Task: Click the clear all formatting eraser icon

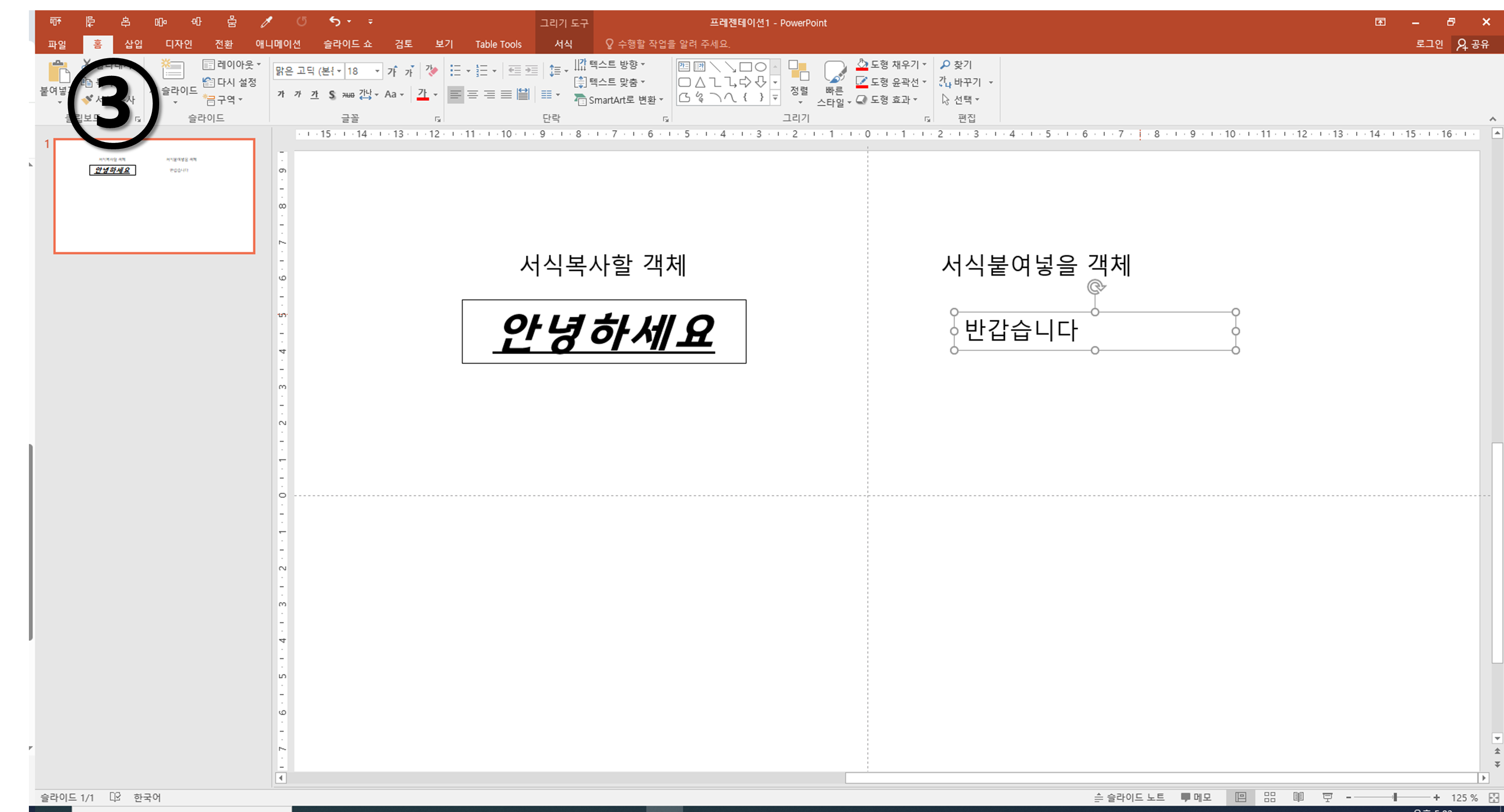Action: point(431,71)
